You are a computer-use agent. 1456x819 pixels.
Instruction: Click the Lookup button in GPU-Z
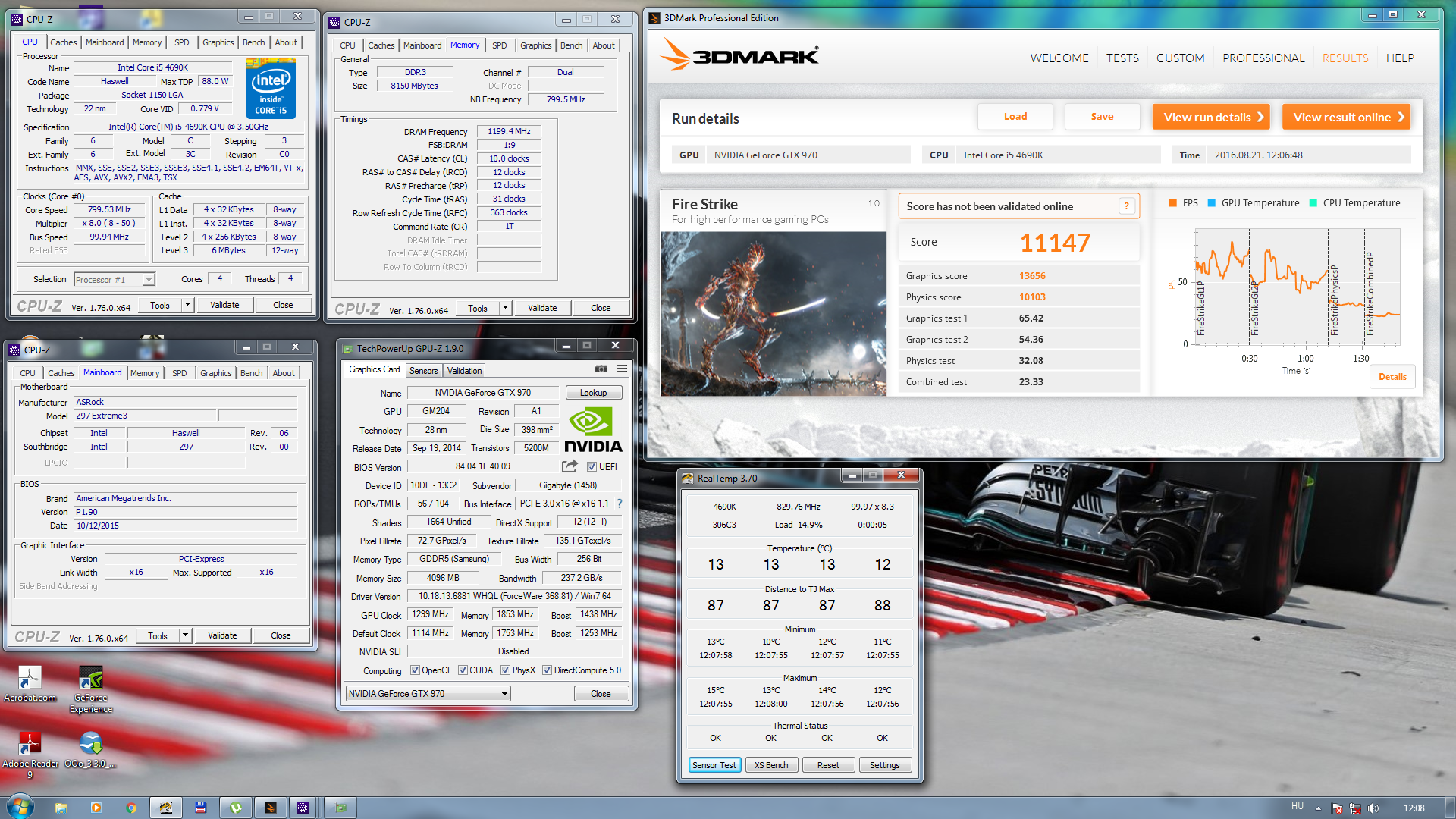pyautogui.click(x=594, y=393)
